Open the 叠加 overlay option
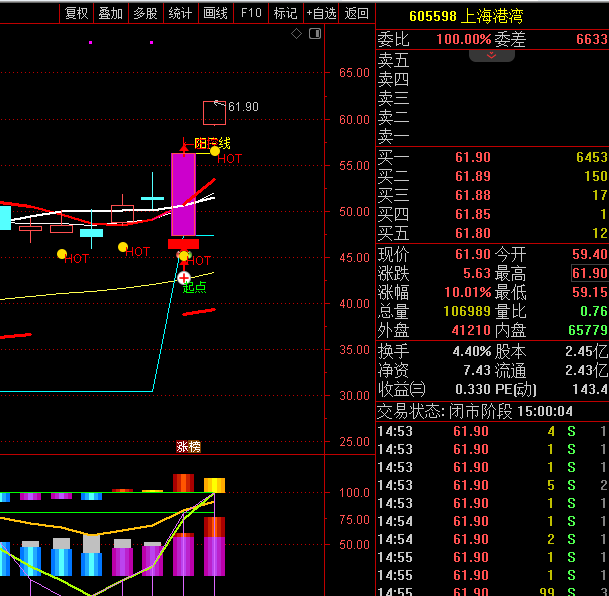The height and width of the screenshot is (596, 609). pyautogui.click(x=110, y=13)
